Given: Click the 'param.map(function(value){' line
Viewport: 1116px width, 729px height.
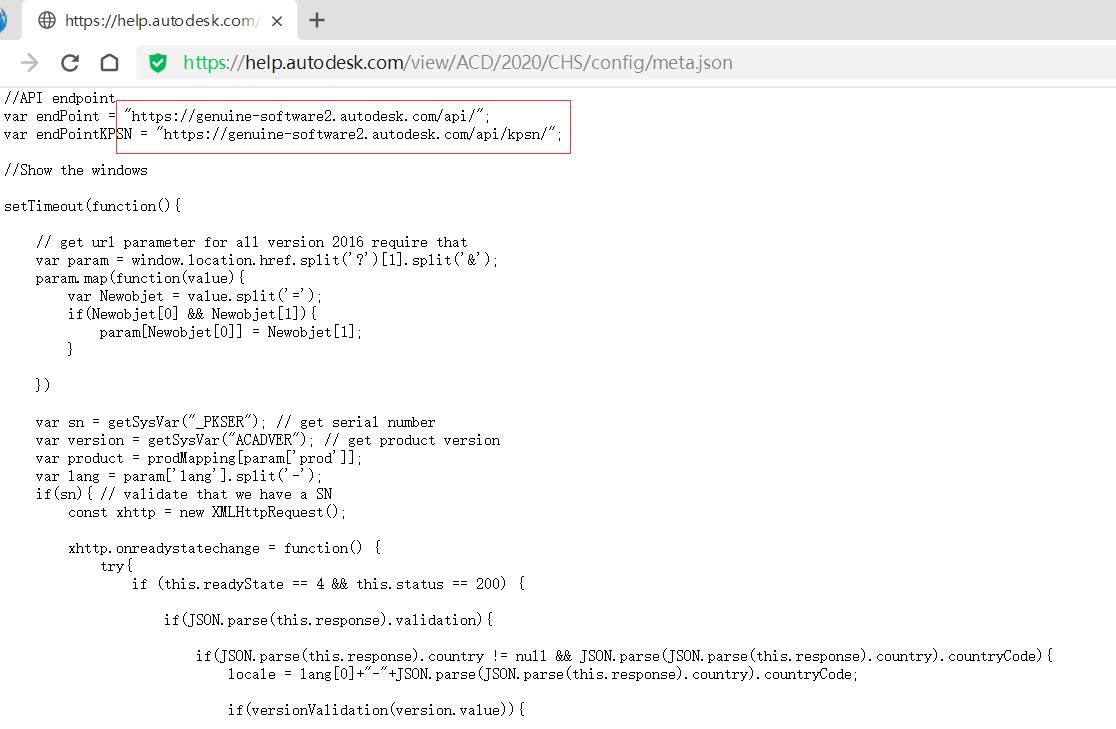Looking at the screenshot, I should 140,278.
